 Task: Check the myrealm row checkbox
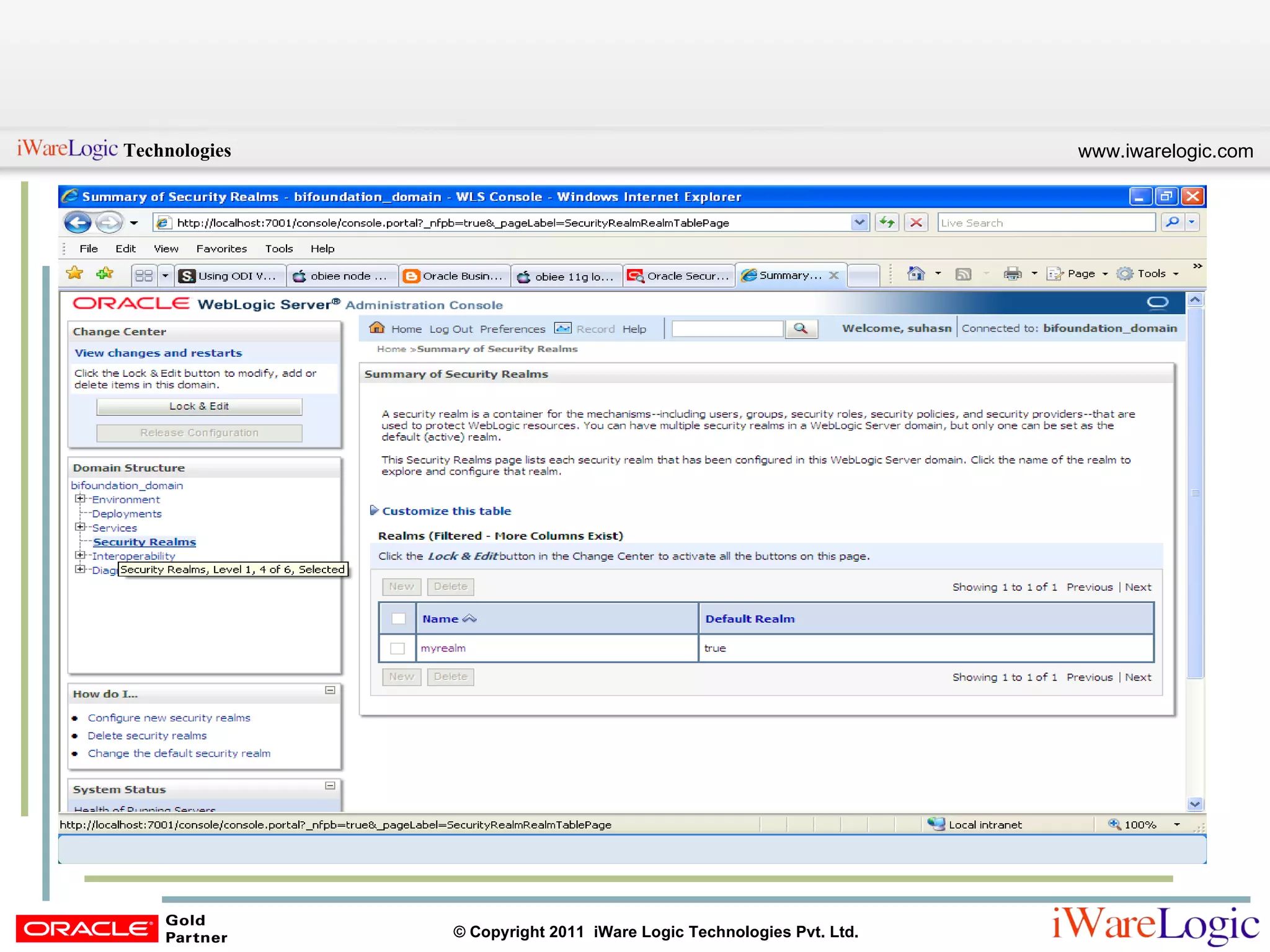pyautogui.click(x=397, y=648)
